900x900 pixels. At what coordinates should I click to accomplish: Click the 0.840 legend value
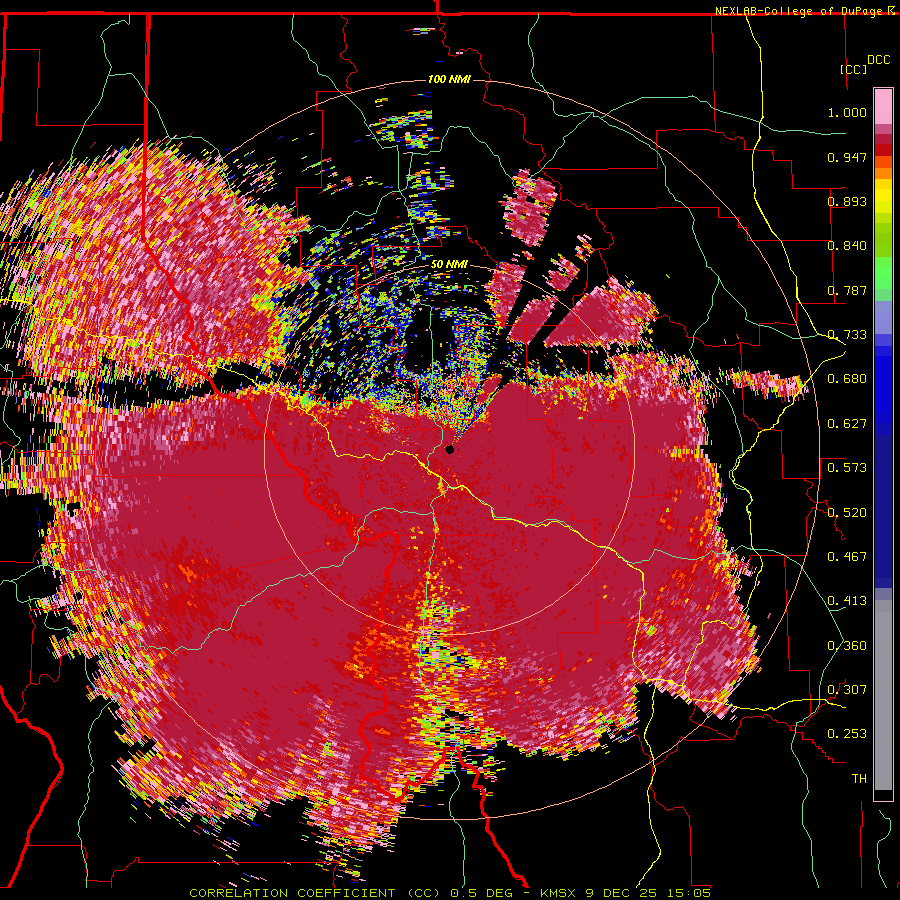(847, 246)
